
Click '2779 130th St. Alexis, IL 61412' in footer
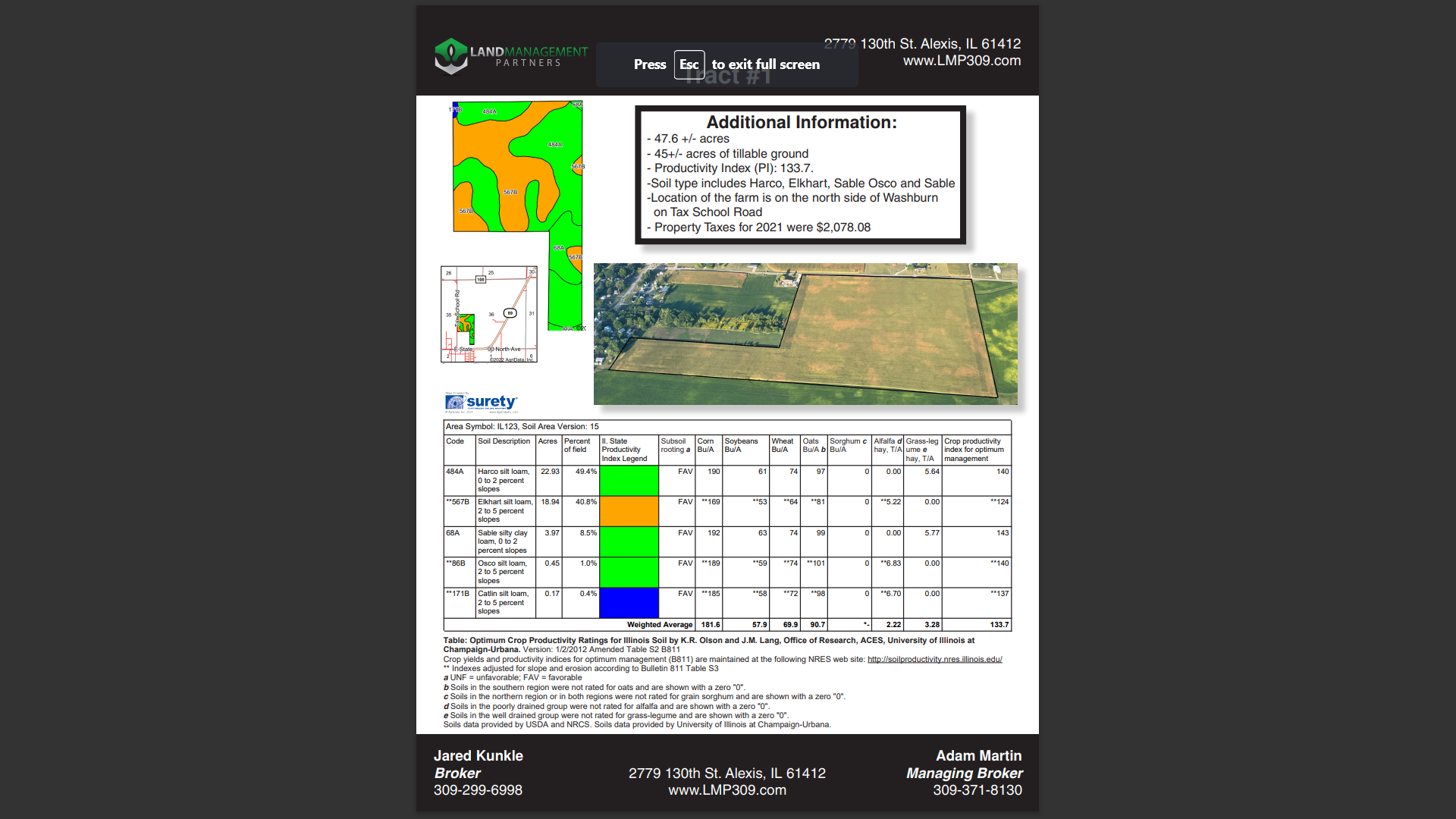727,773
